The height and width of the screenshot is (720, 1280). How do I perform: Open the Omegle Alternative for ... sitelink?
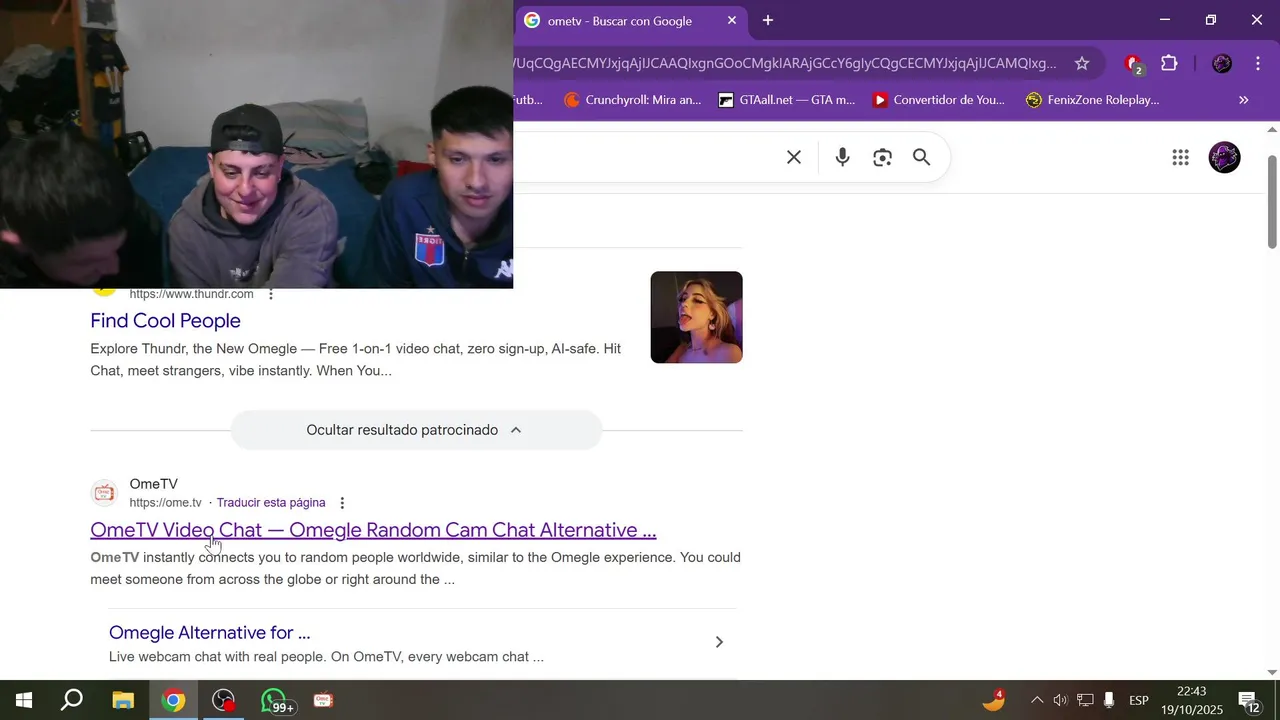(209, 633)
